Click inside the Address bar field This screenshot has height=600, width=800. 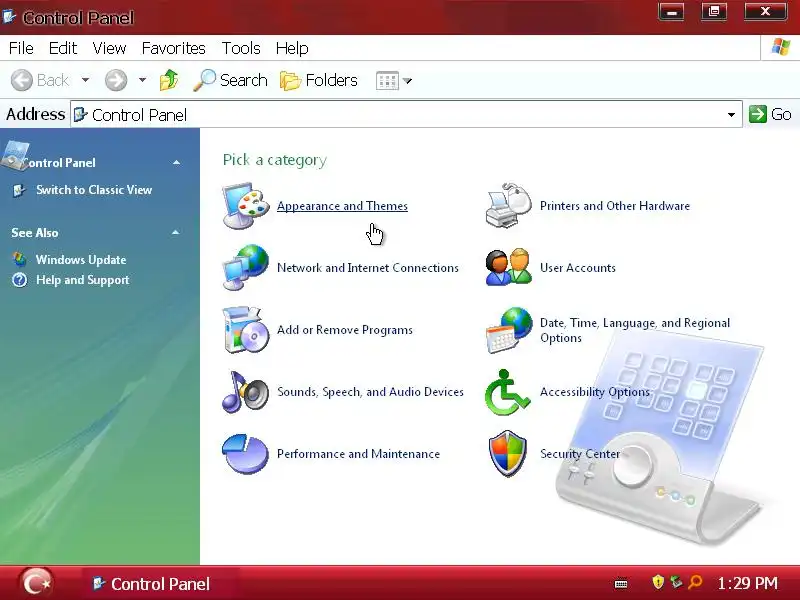click(406, 115)
